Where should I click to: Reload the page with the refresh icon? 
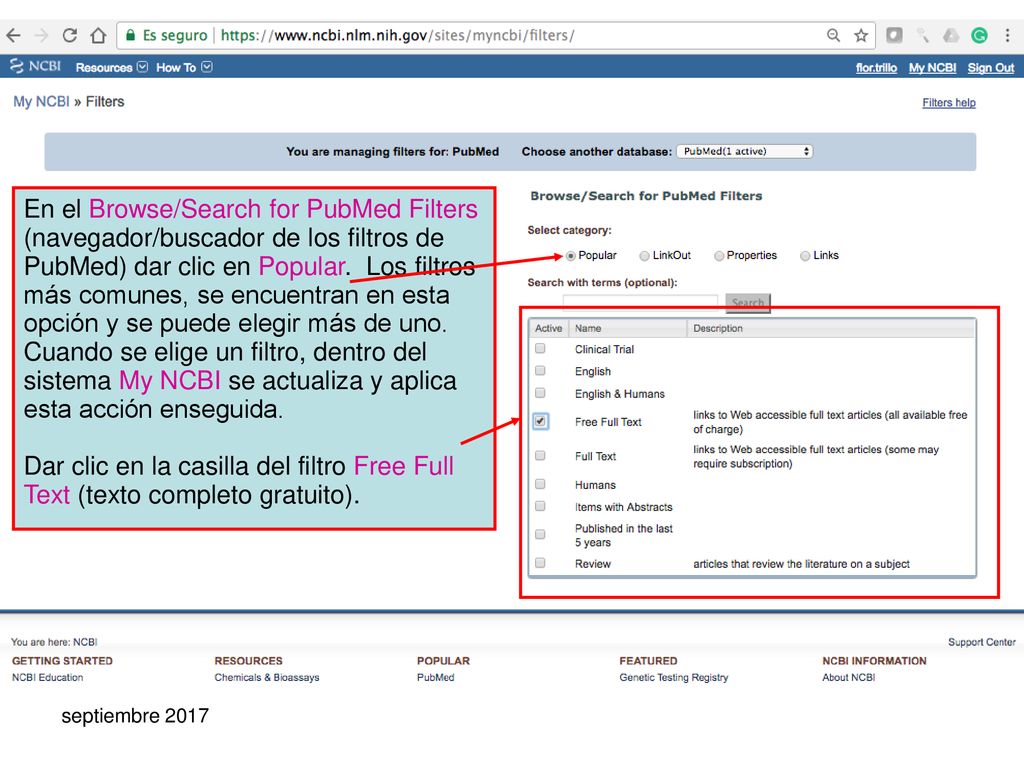click(70, 35)
